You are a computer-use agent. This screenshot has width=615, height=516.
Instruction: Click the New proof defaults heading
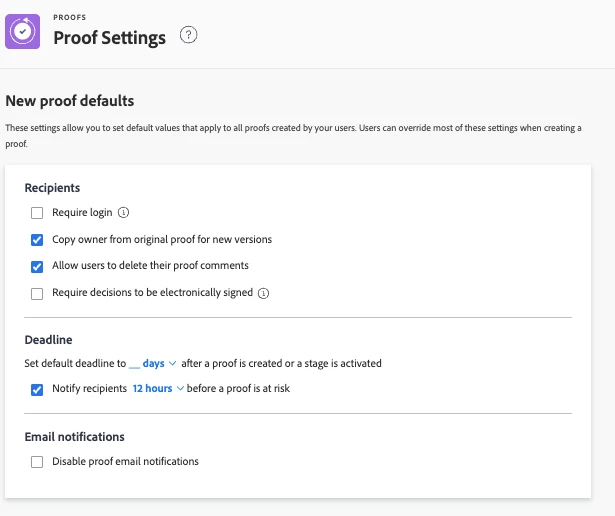point(70,101)
